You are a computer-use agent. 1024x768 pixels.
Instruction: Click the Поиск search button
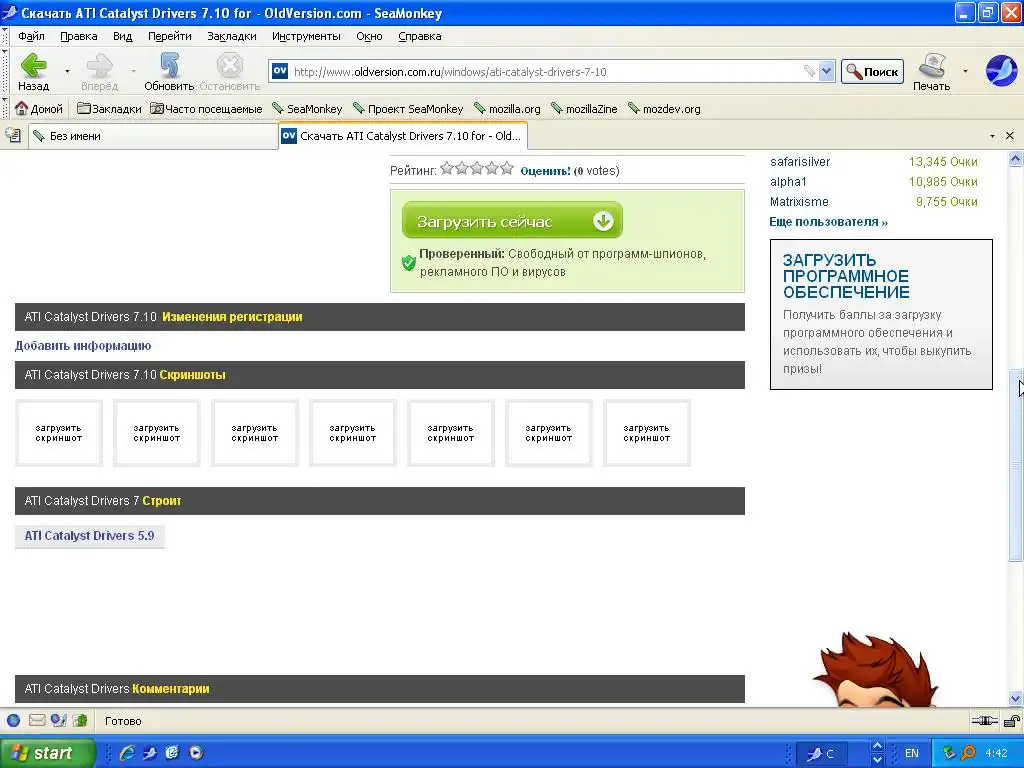872,72
